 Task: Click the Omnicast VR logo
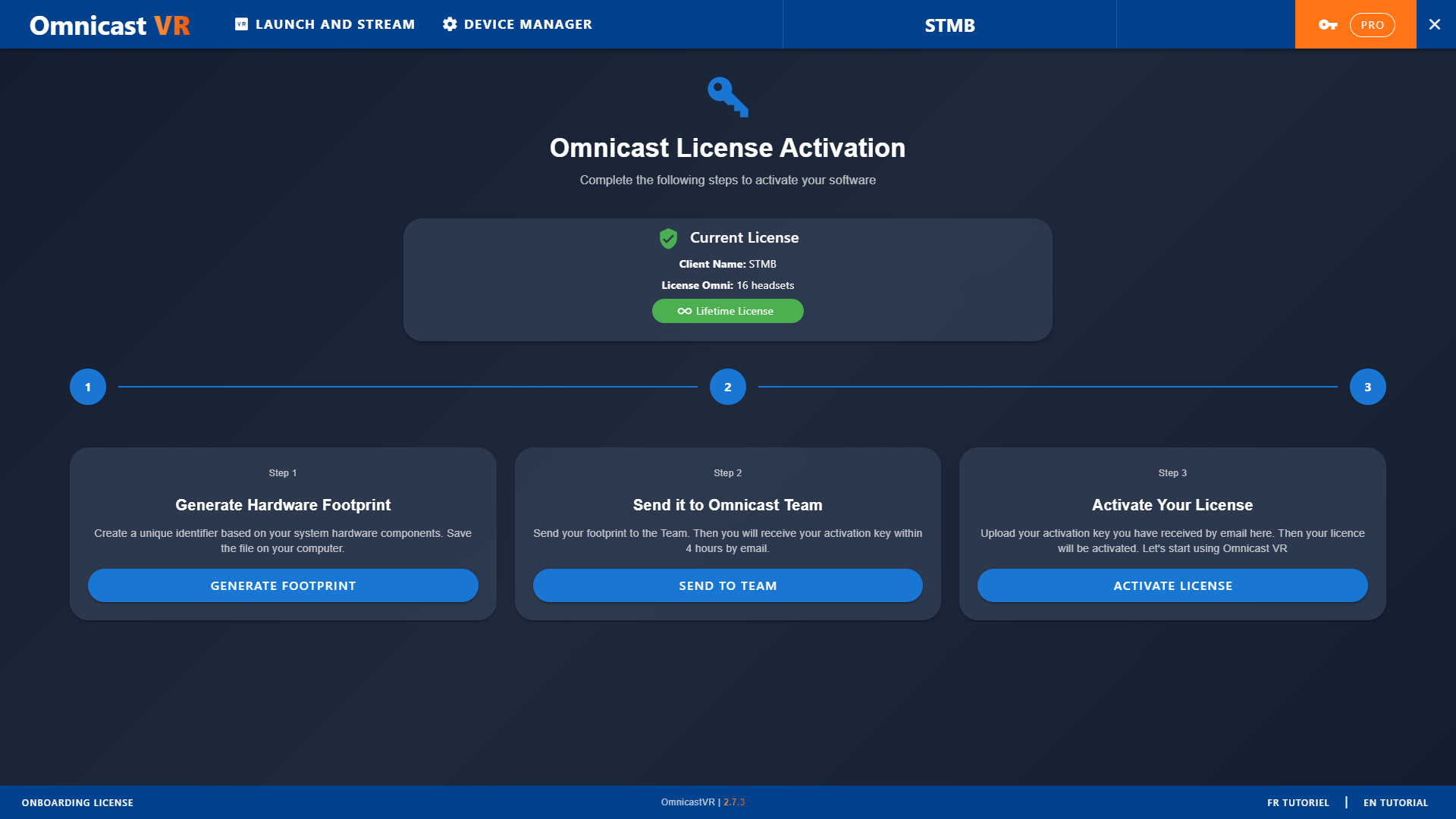[x=110, y=25]
